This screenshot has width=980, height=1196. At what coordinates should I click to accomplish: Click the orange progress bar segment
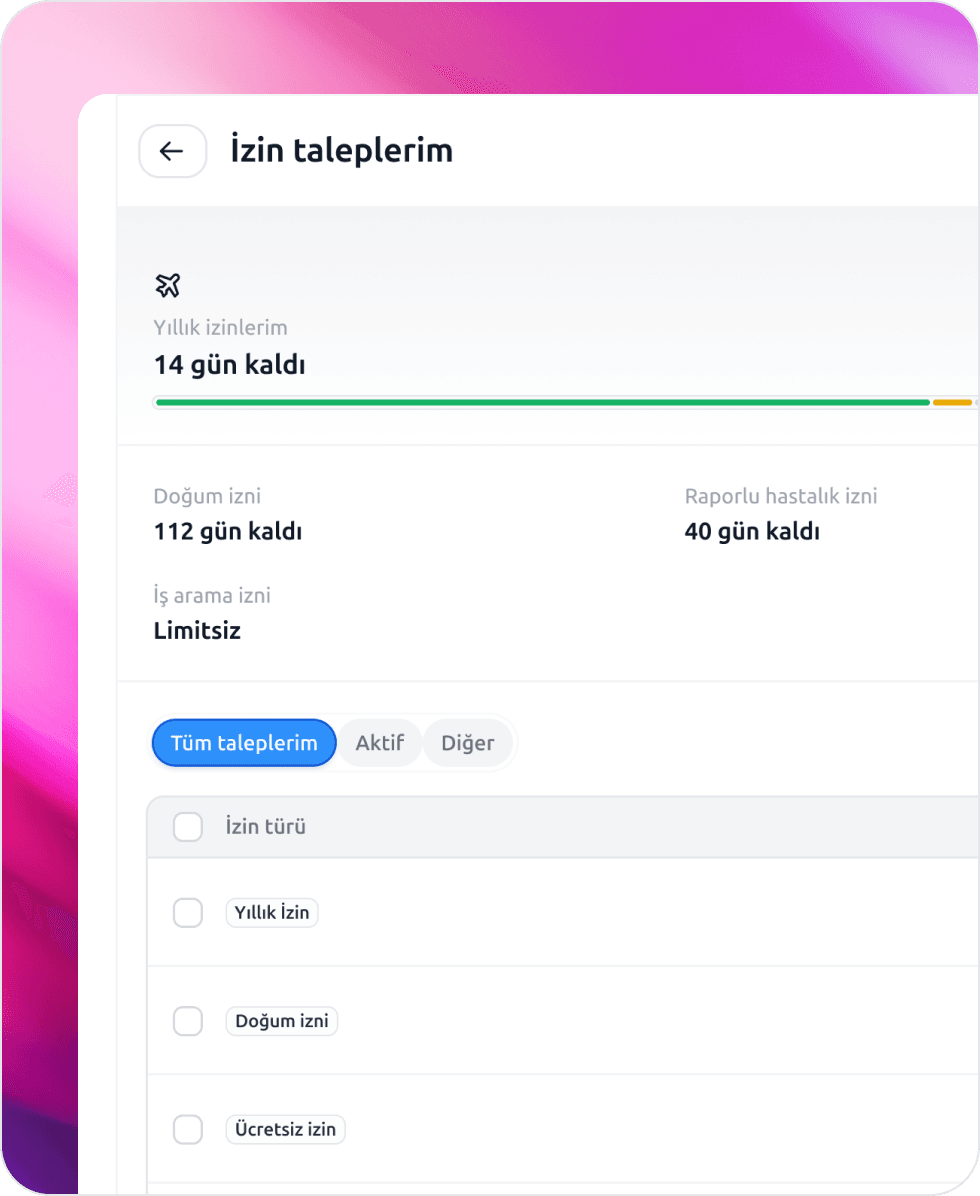(952, 402)
